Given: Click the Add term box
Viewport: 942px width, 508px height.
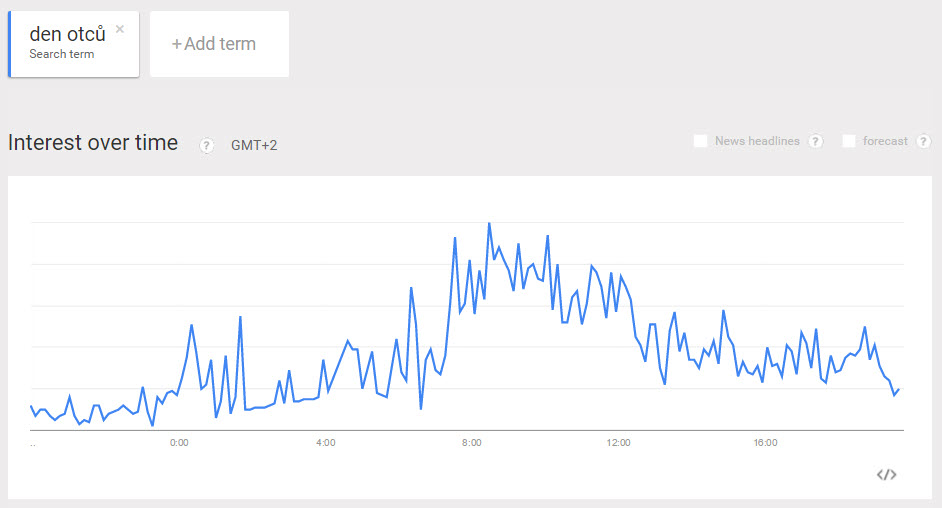Looking at the screenshot, I should (219, 44).
